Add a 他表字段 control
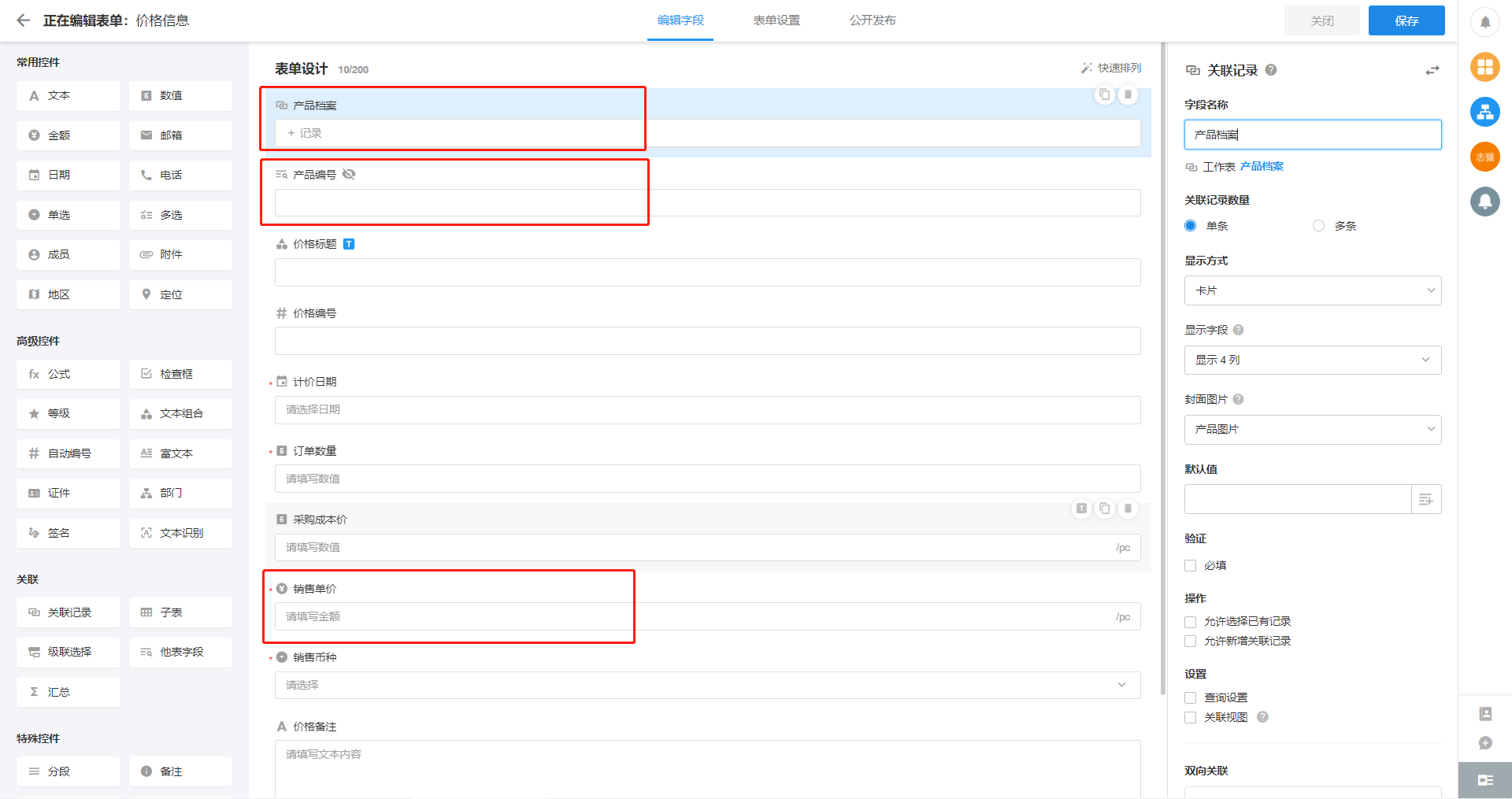Screen dimensions: 1512x799 (180, 652)
